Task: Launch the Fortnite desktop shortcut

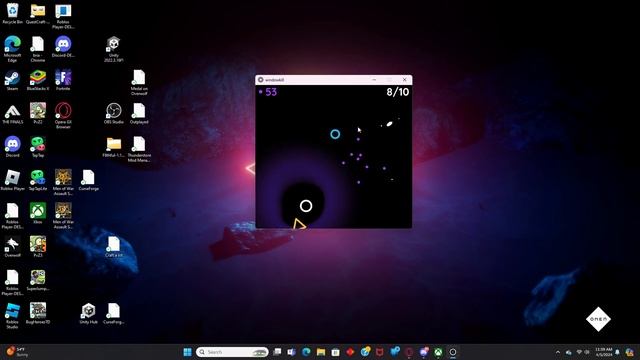Action: pos(63,80)
